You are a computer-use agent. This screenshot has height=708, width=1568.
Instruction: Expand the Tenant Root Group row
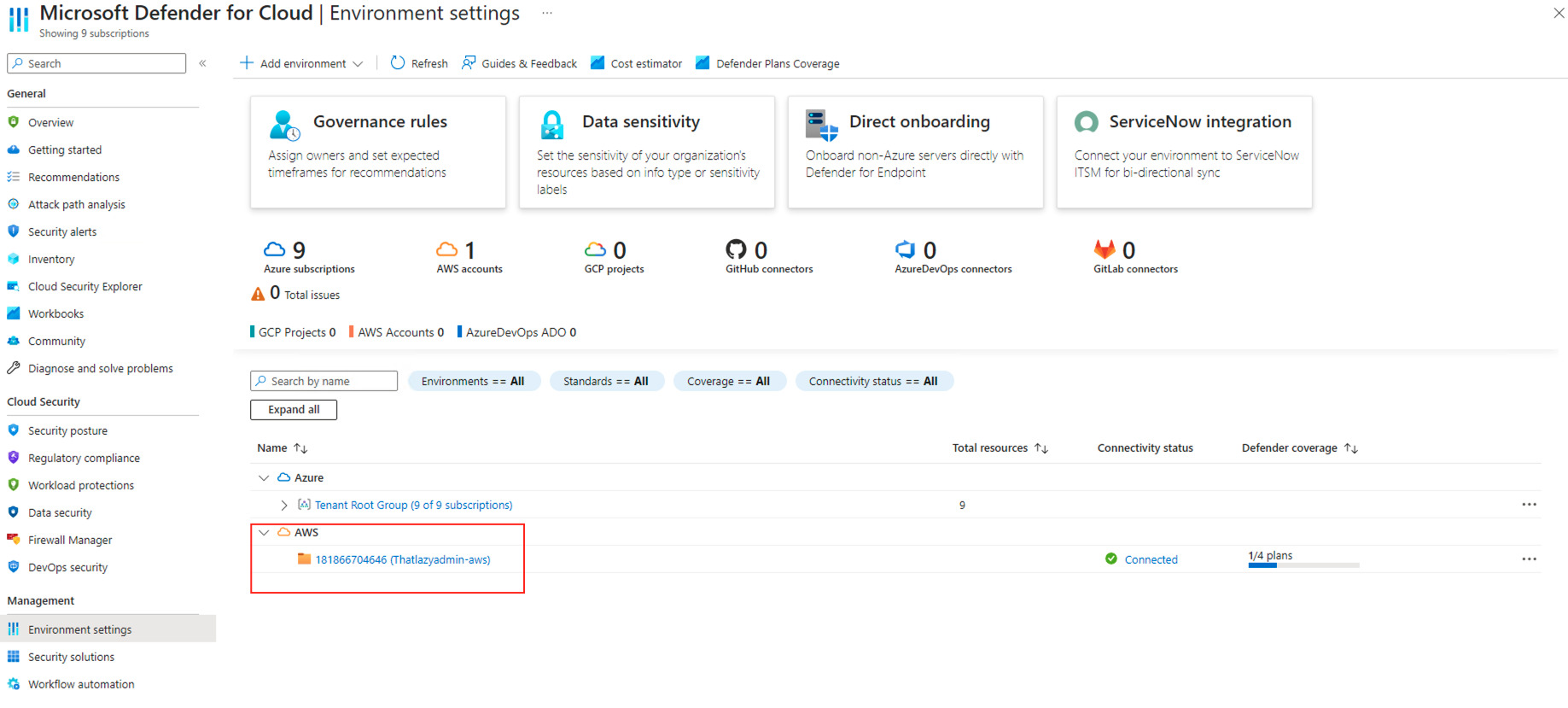coord(284,506)
